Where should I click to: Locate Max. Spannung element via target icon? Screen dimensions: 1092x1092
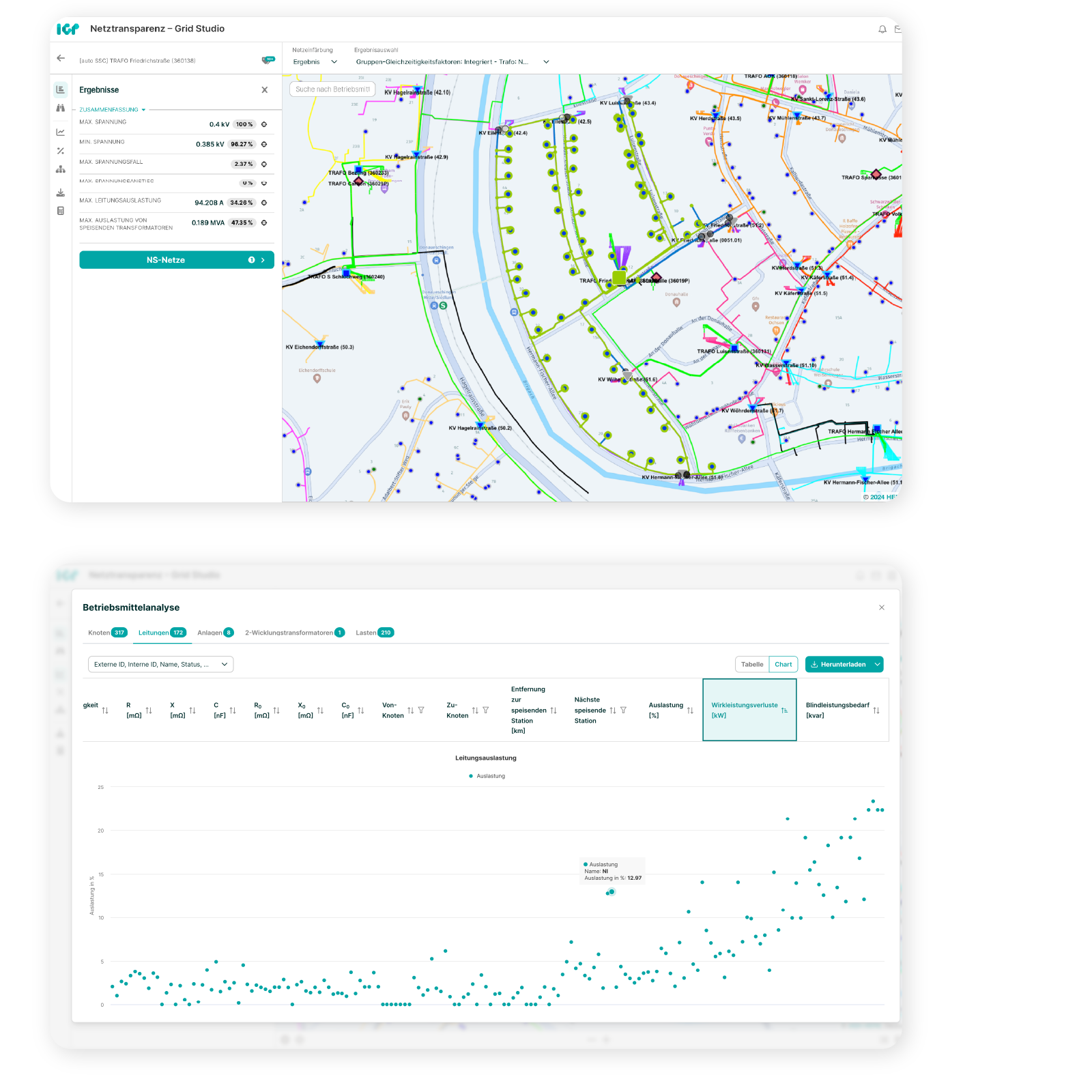(x=264, y=124)
